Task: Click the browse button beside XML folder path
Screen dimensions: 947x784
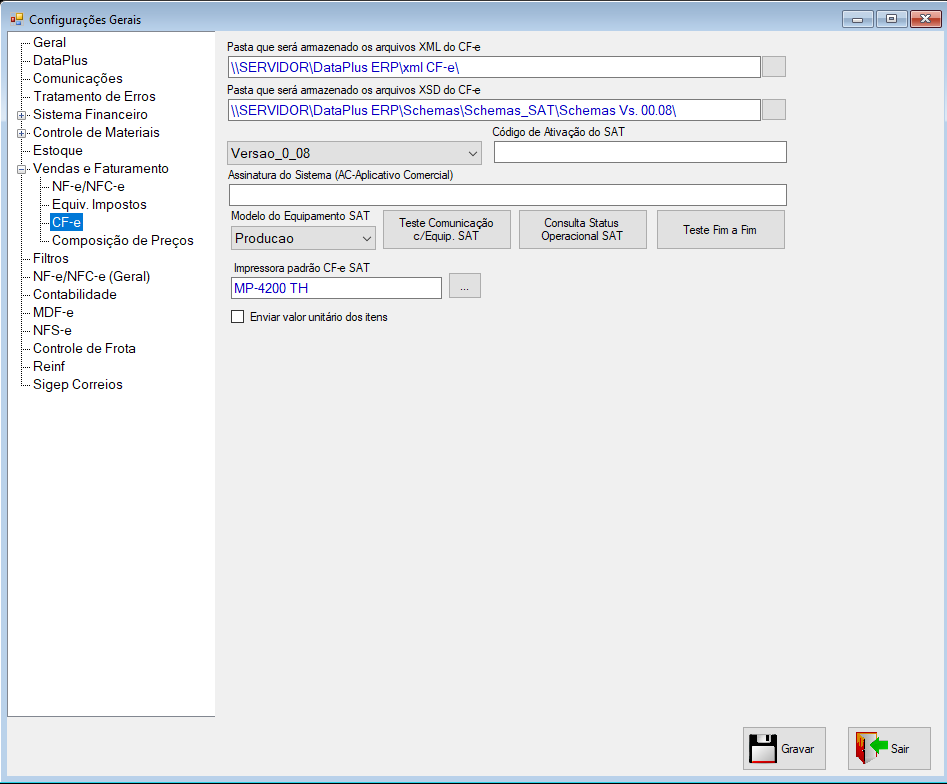Action: pyautogui.click(x=774, y=67)
